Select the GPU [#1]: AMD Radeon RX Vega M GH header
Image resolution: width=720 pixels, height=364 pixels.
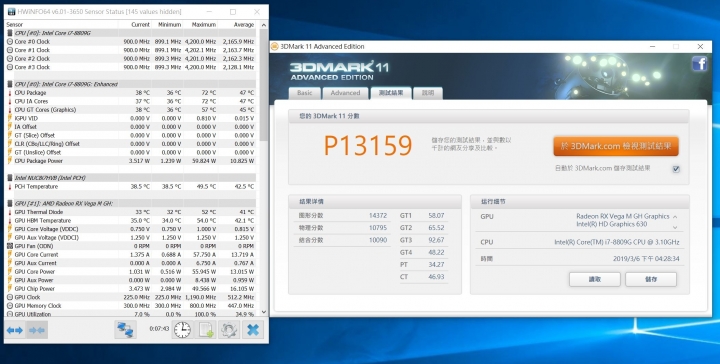point(130,203)
